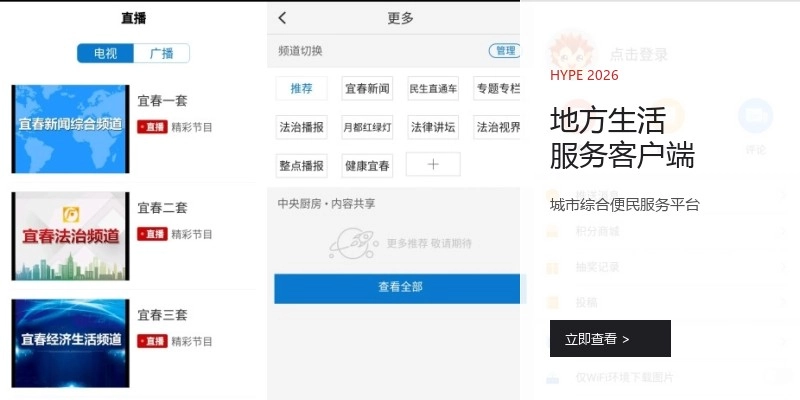Tap the red 直播 badge for 宜春二套
The width and height of the screenshot is (800, 400).
(152, 234)
